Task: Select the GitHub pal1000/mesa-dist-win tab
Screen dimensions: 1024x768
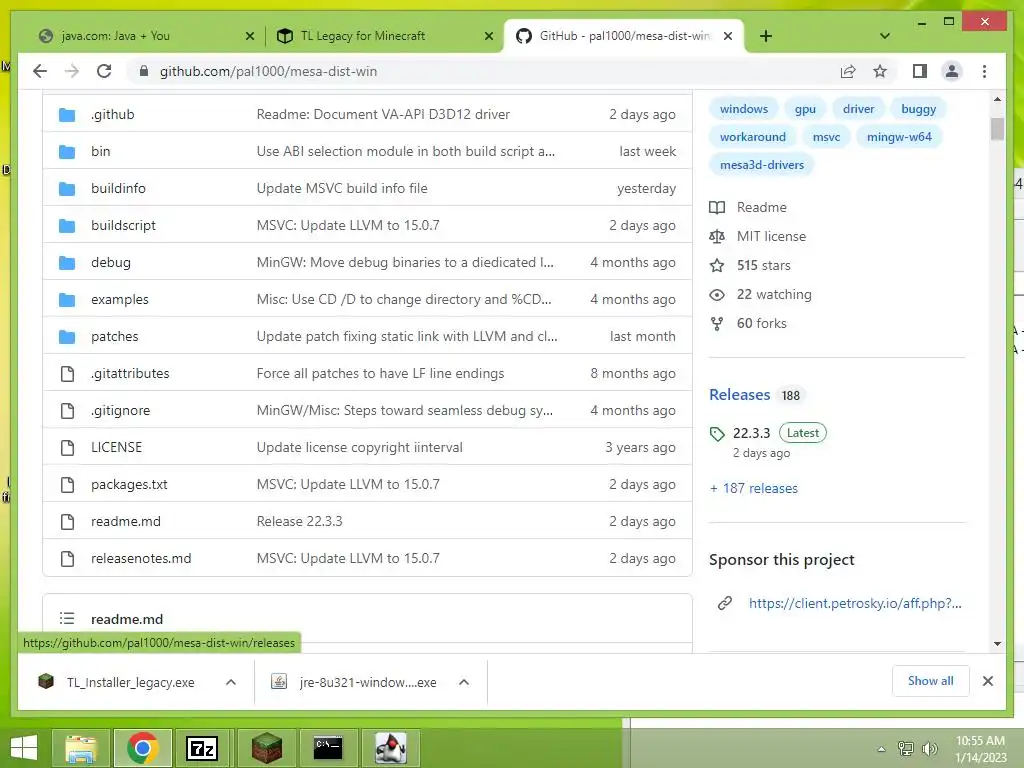Action: point(624,36)
